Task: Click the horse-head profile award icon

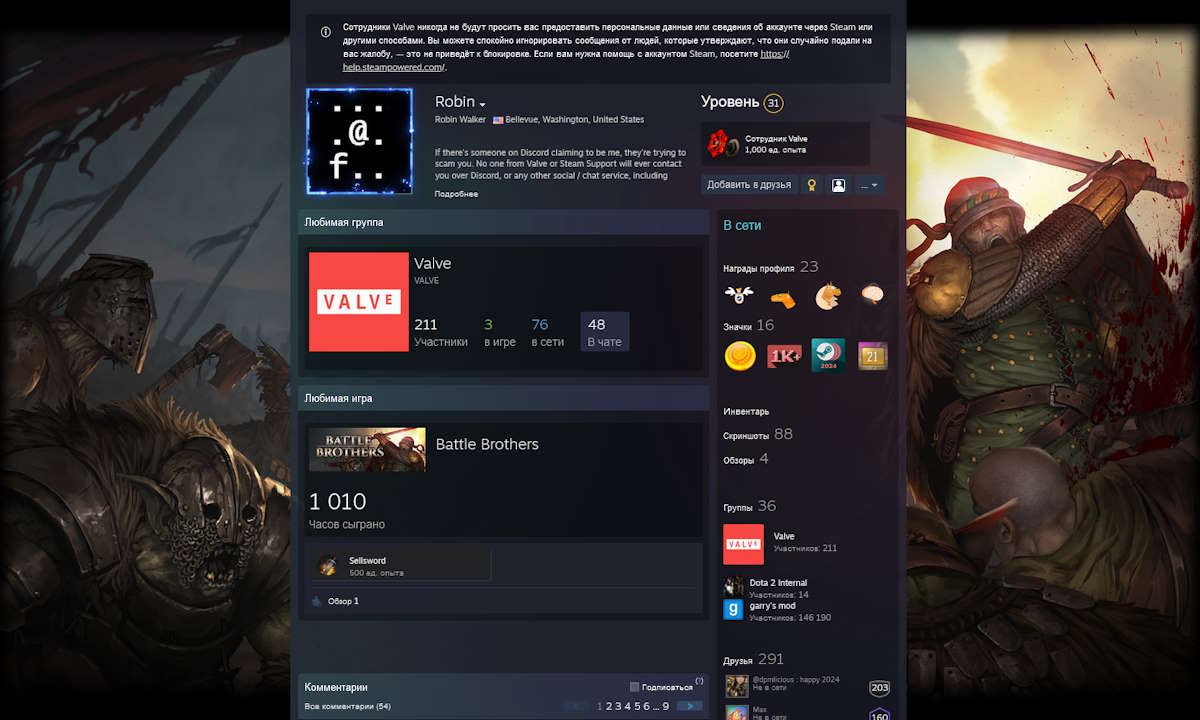Action: pyautogui.click(x=827, y=296)
